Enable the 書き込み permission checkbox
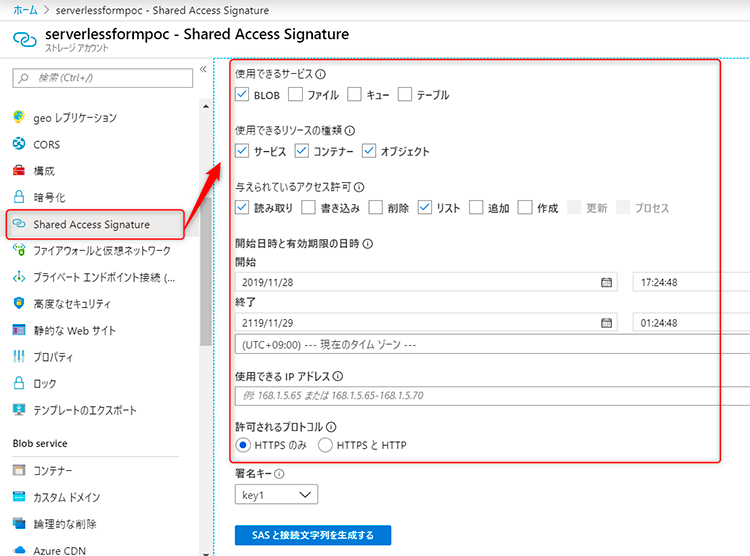Viewport: 750px width, 556px height. click(309, 207)
